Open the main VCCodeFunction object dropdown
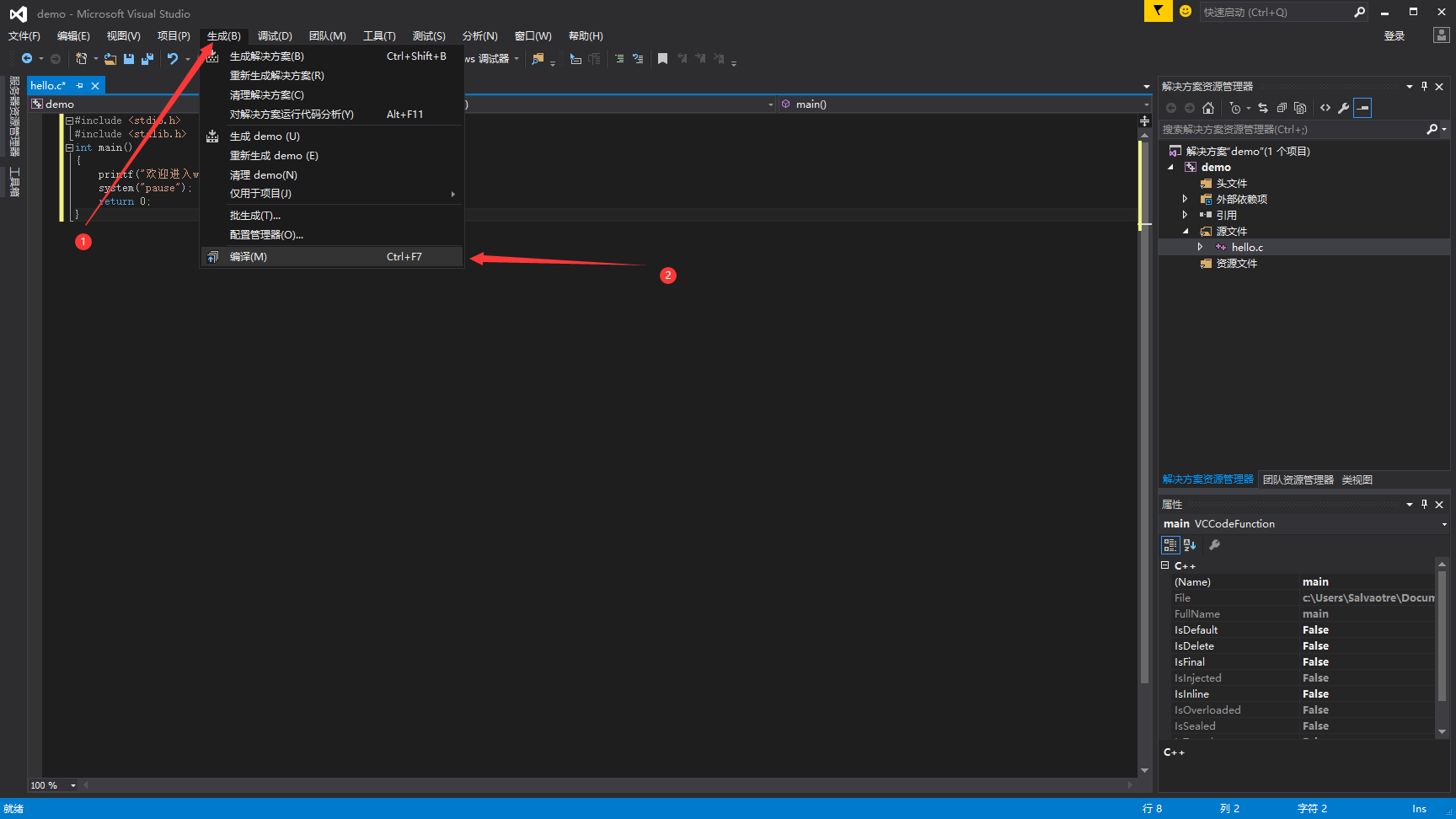The height and width of the screenshot is (819, 1456). tap(1443, 524)
